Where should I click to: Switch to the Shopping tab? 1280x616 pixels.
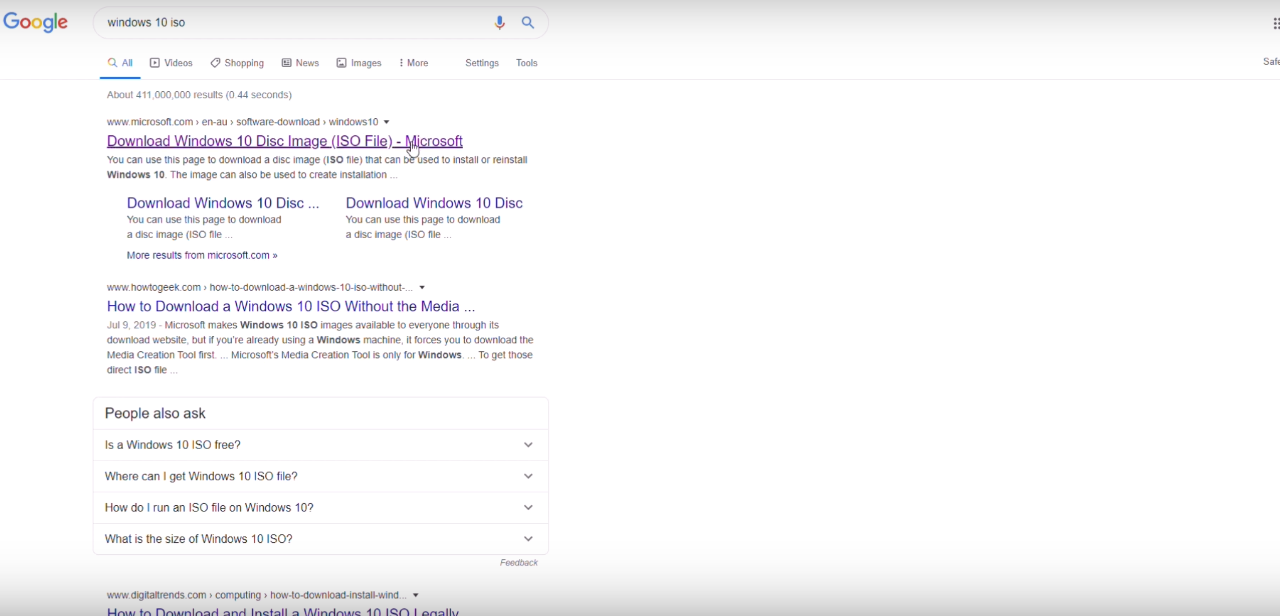point(237,63)
